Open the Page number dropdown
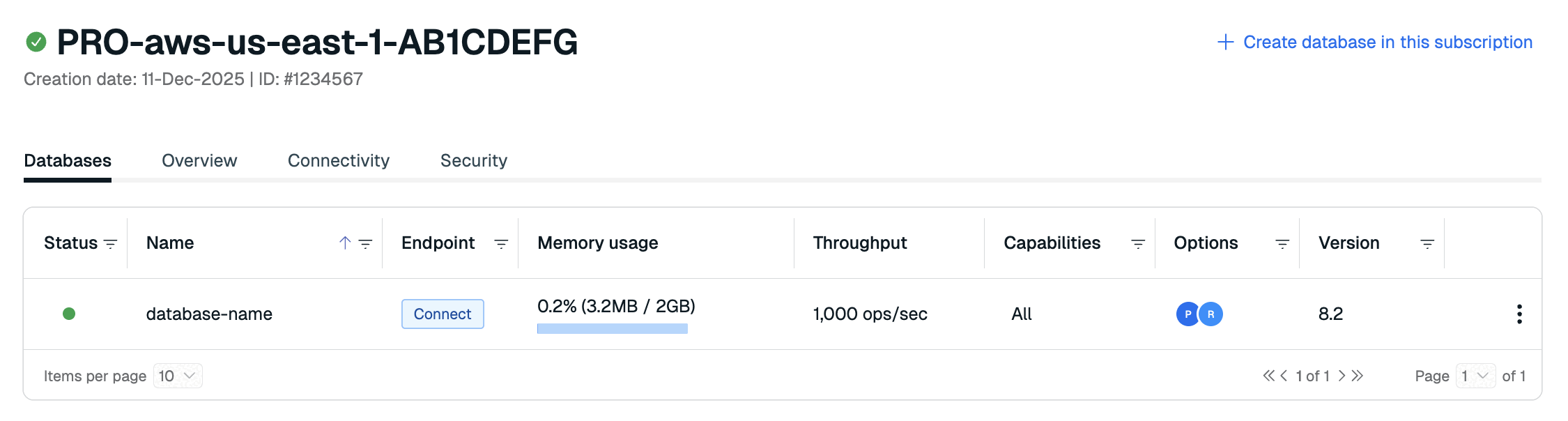Image resolution: width=1568 pixels, height=421 pixels. [x=1475, y=376]
